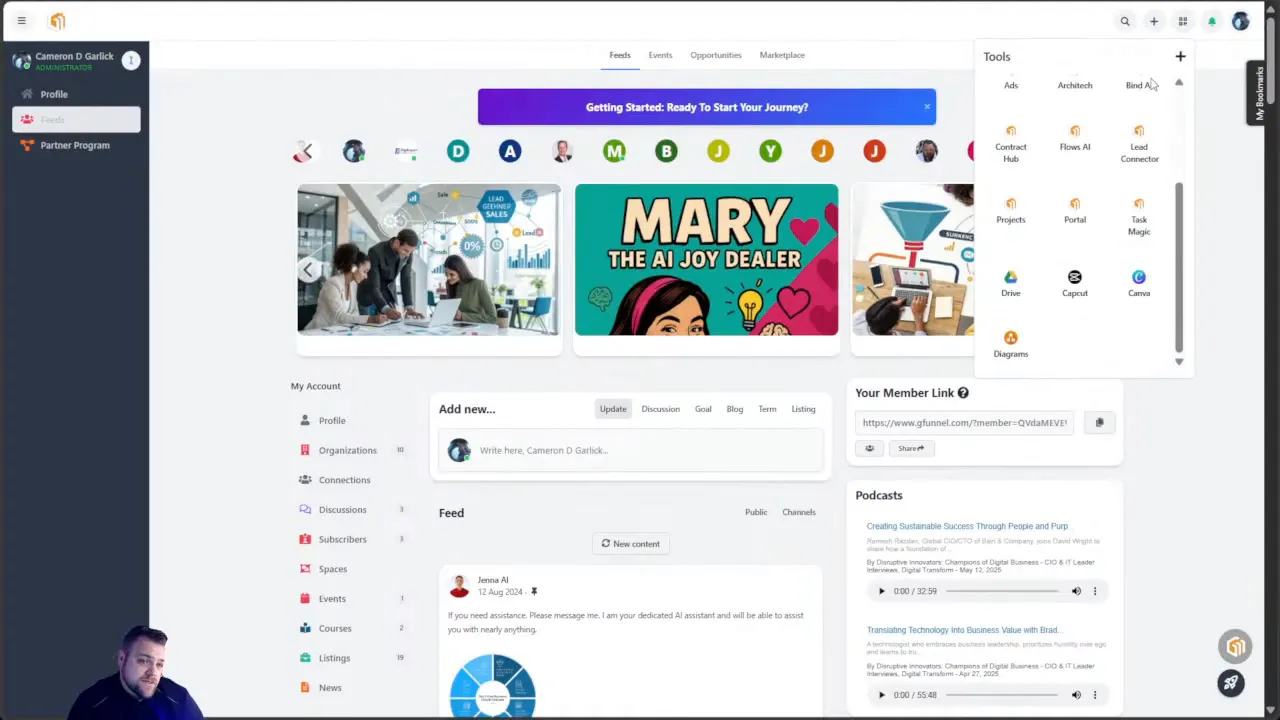This screenshot has width=1280, height=720.
Task: Play the podcast with duration 32:59
Action: tap(881, 591)
